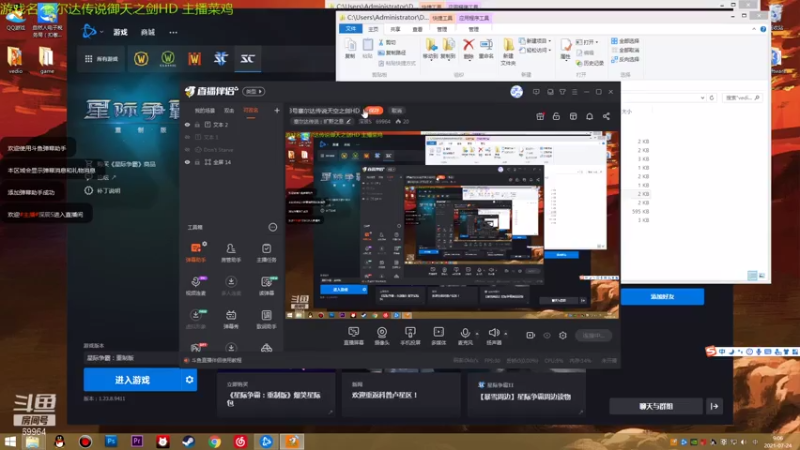Expand microphone options arrow
Image resolution: width=800 pixels, height=450 pixels.
point(477,334)
